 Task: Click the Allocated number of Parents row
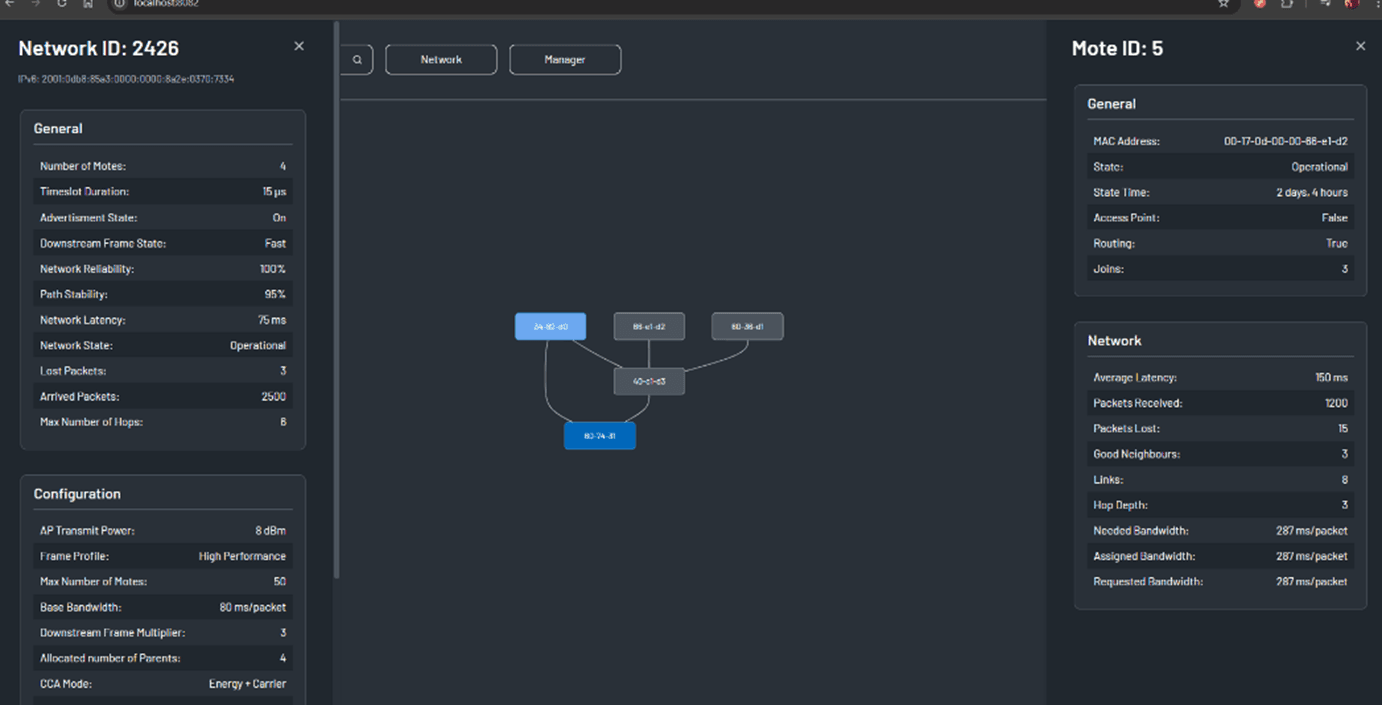[x=163, y=659]
